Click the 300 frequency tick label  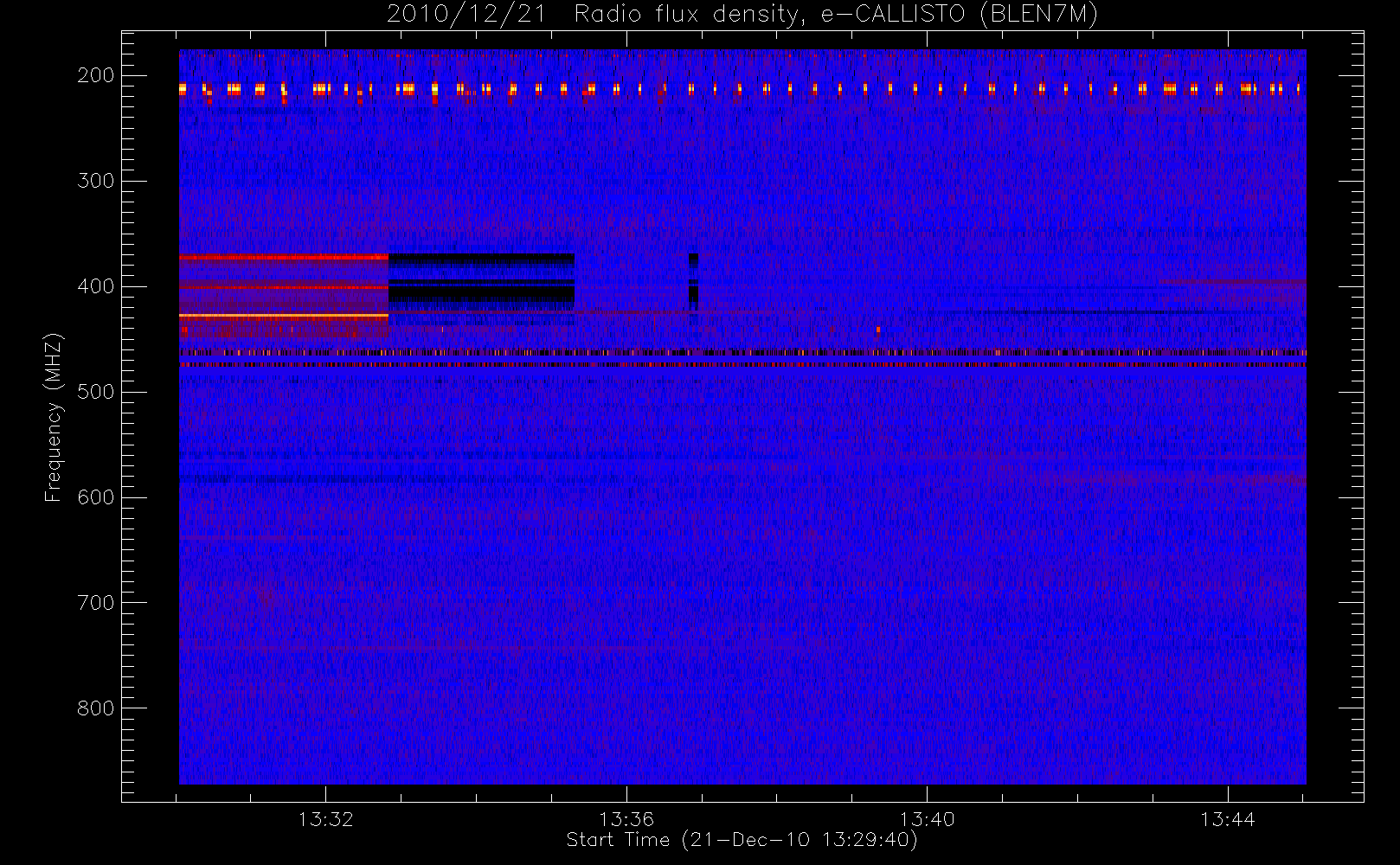pyautogui.click(x=96, y=181)
